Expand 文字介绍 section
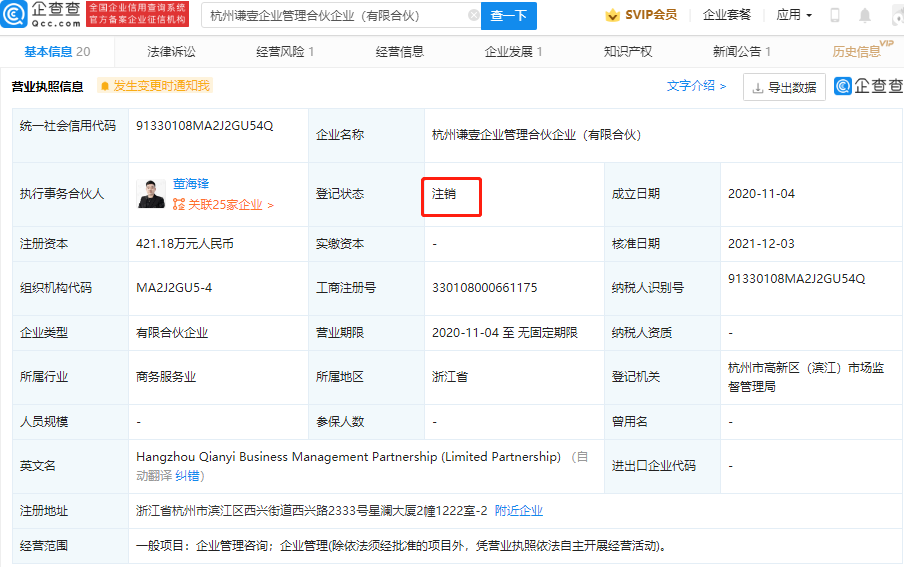Image resolution: width=904 pixels, height=567 pixels. point(696,86)
